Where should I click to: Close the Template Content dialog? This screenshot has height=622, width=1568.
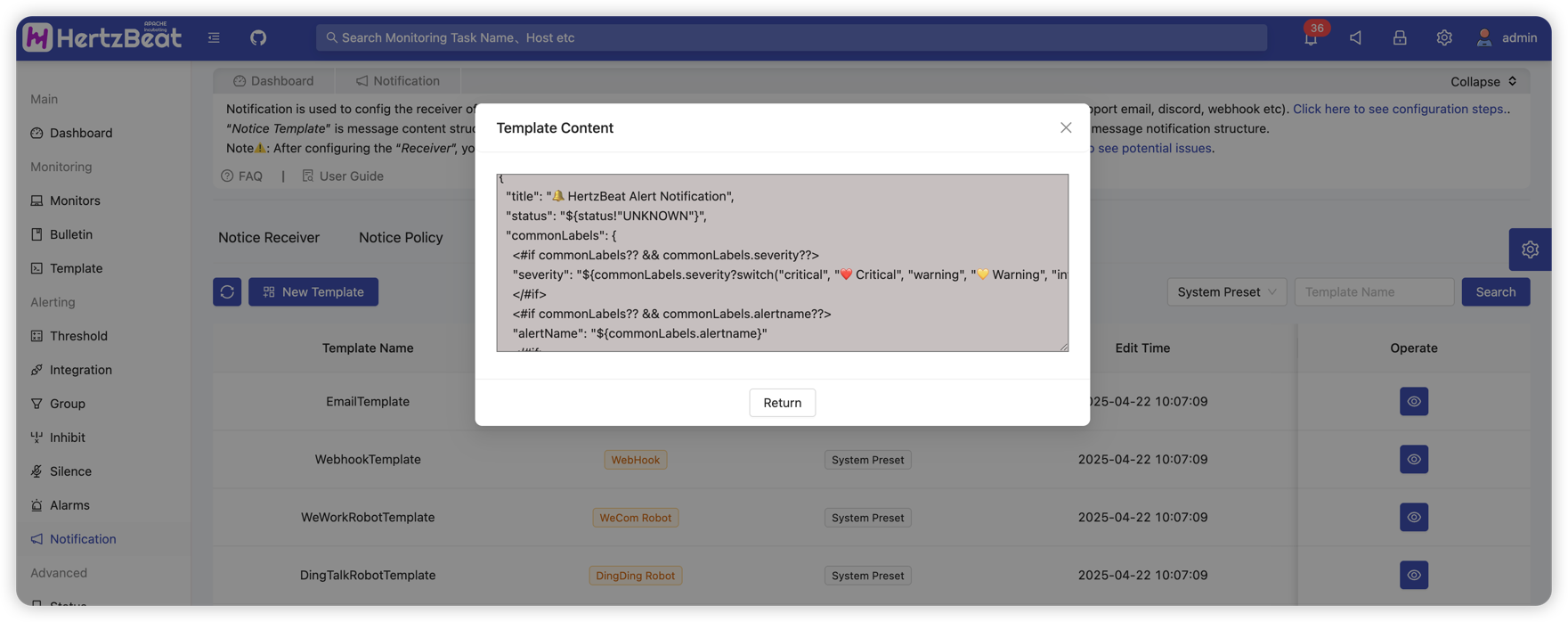pyautogui.click(x=1066, y=127)
